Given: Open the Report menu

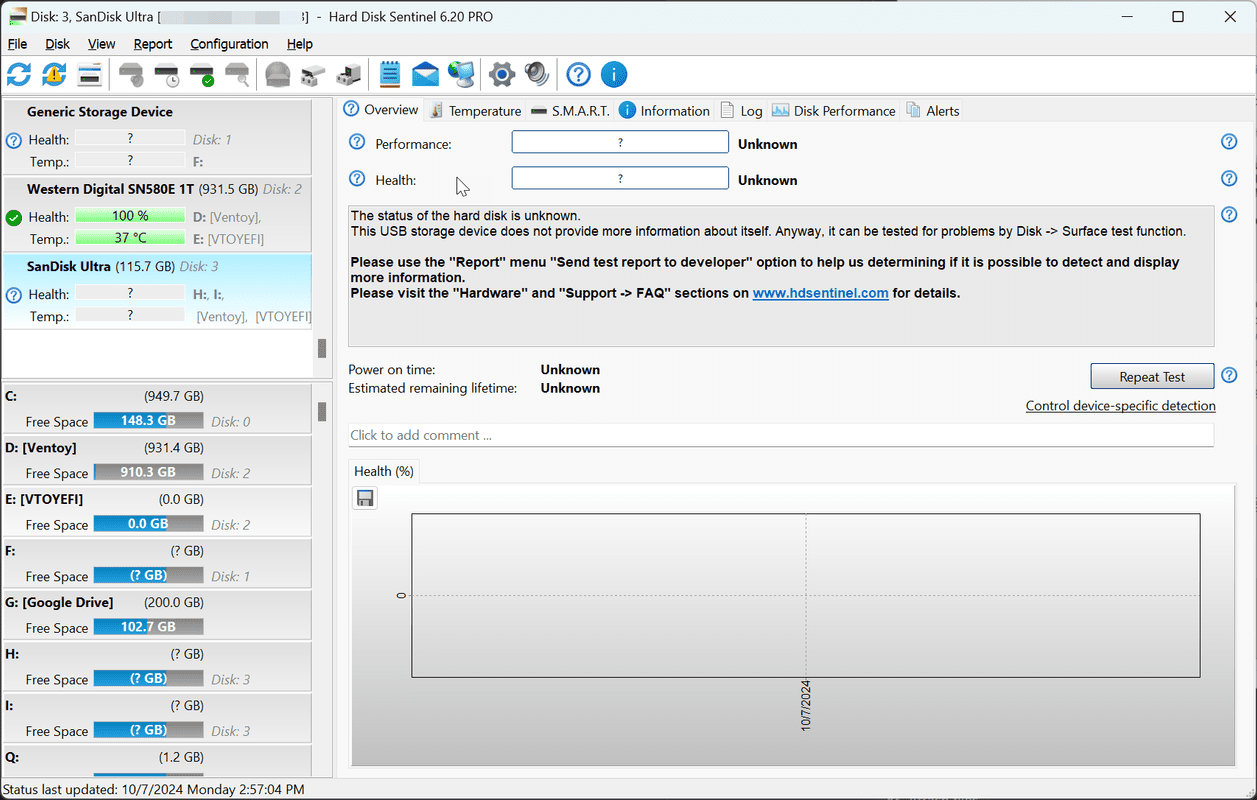Looking at the screenshot, I should [x=153, y=44].
